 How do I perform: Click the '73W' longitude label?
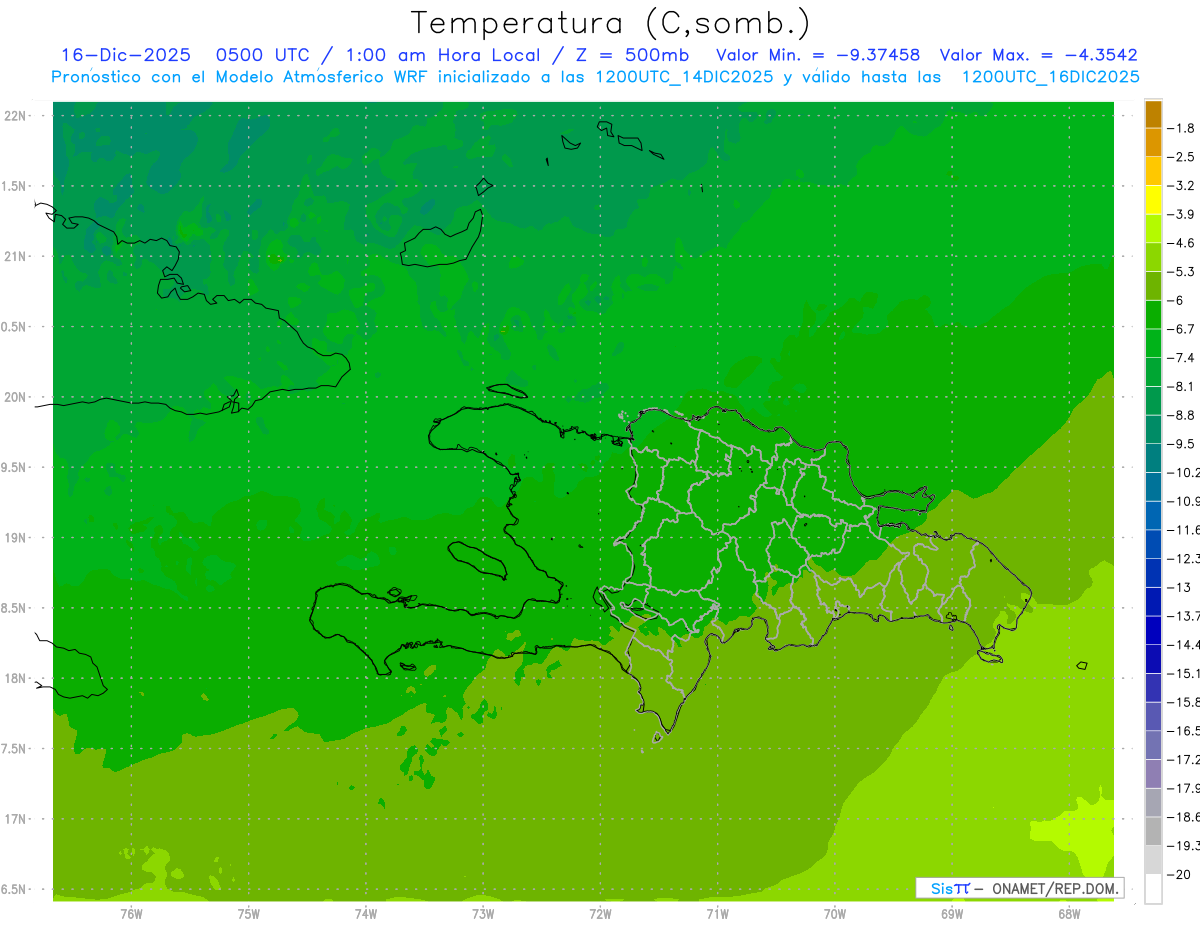click(x=483, y=914)
